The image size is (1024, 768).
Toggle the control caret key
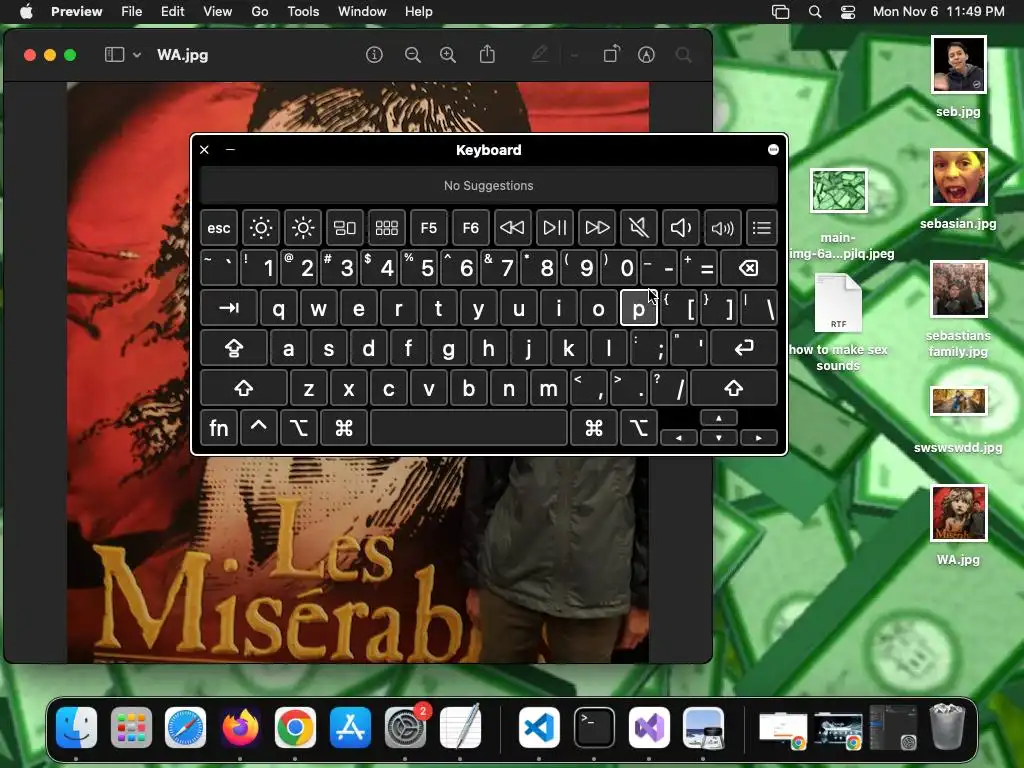[x=259, y=428]
